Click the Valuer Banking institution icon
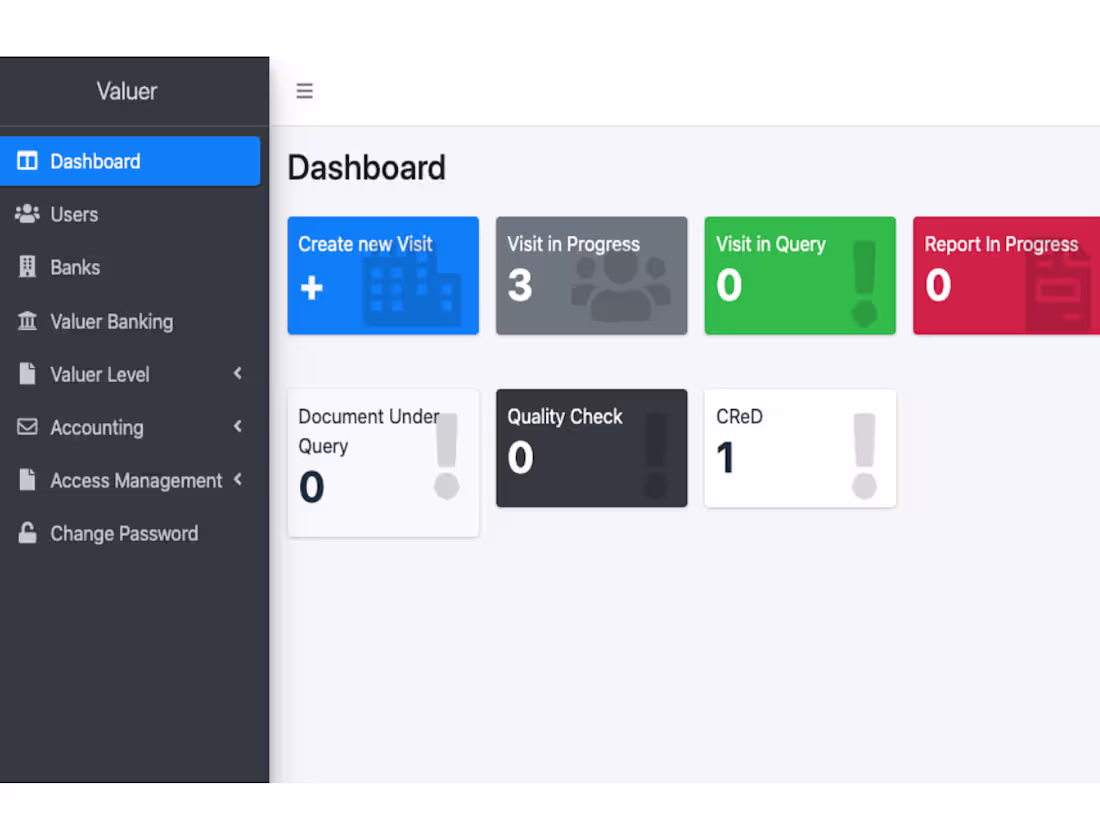 [x=27, y=321]
